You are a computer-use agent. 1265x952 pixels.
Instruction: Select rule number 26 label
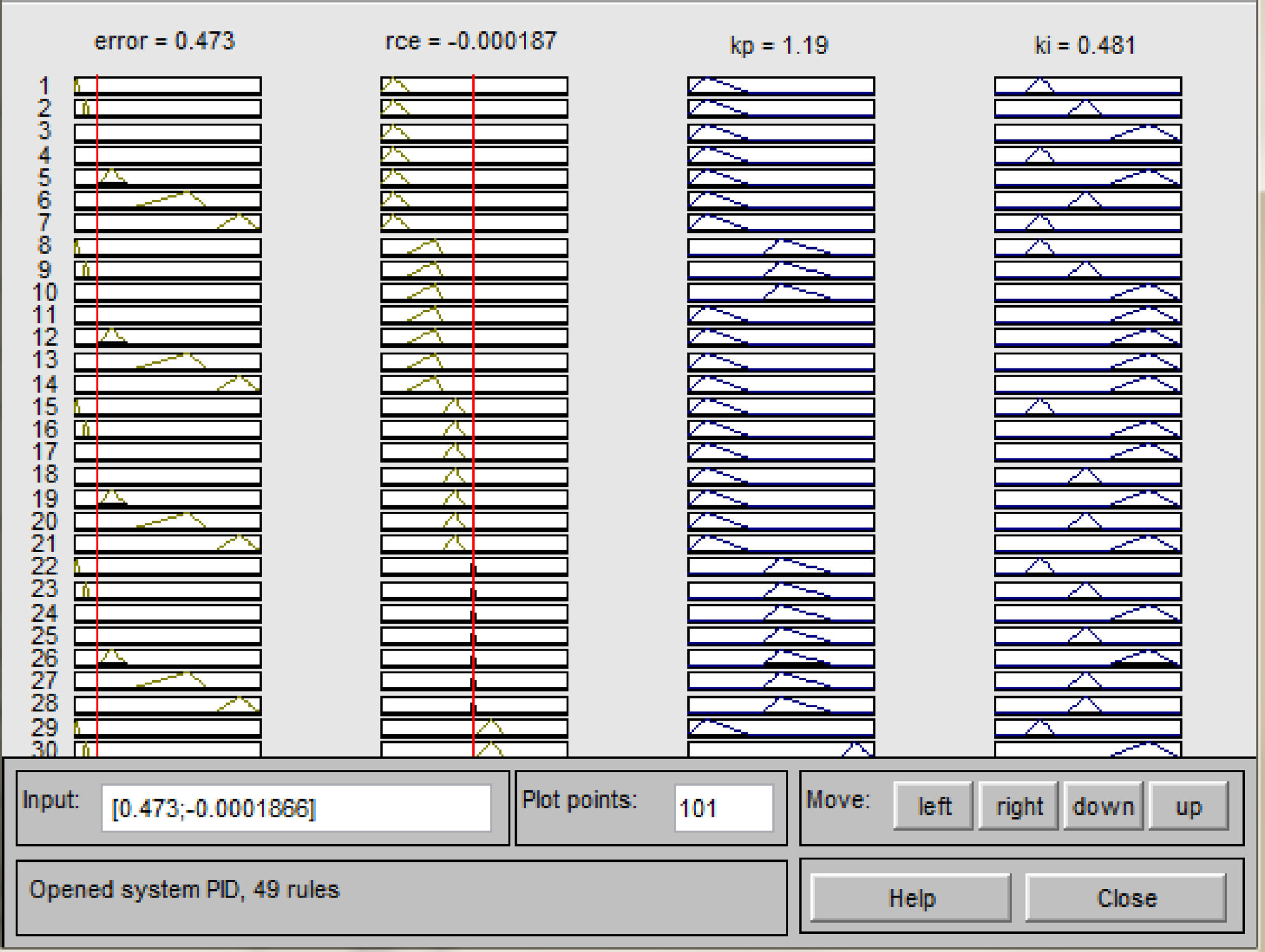pos(44,658)
